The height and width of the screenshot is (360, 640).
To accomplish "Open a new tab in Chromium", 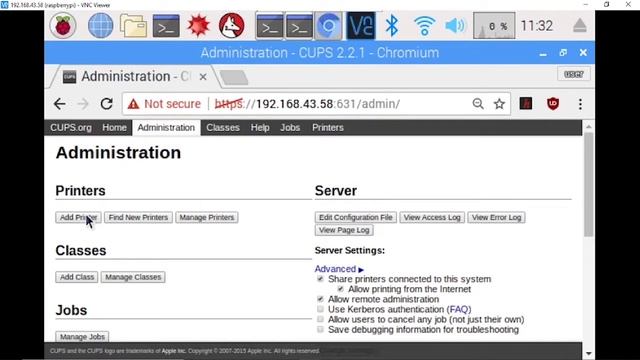I will tap(234, 77).
